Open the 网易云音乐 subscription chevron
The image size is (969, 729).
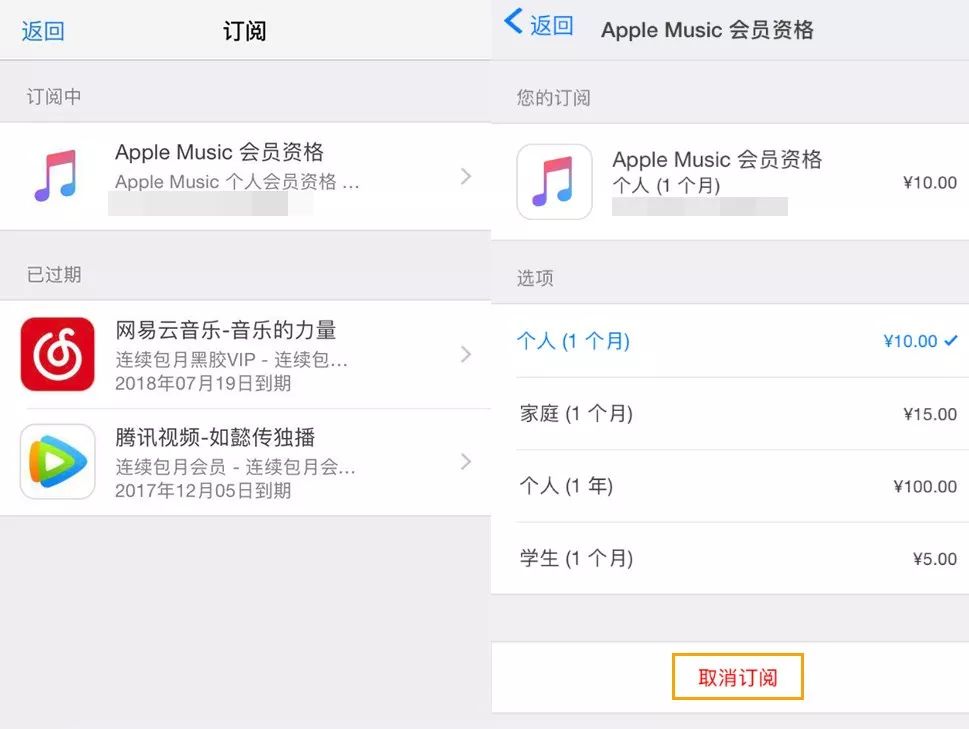pos(467,354)
